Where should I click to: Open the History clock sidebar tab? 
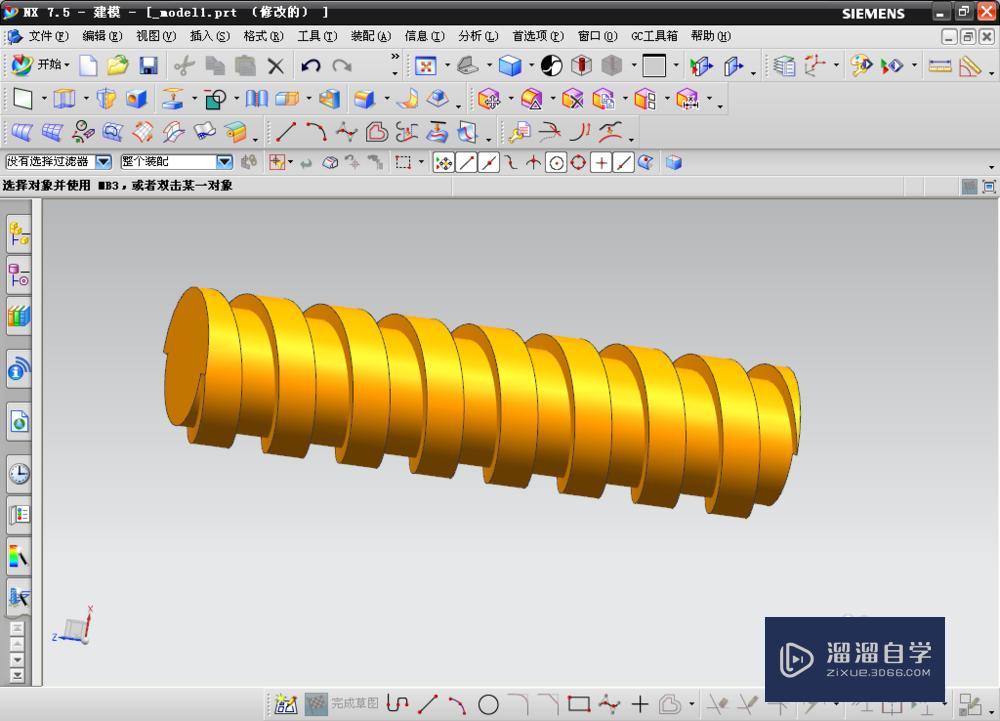pyautogui.click(x=18, y=474)
